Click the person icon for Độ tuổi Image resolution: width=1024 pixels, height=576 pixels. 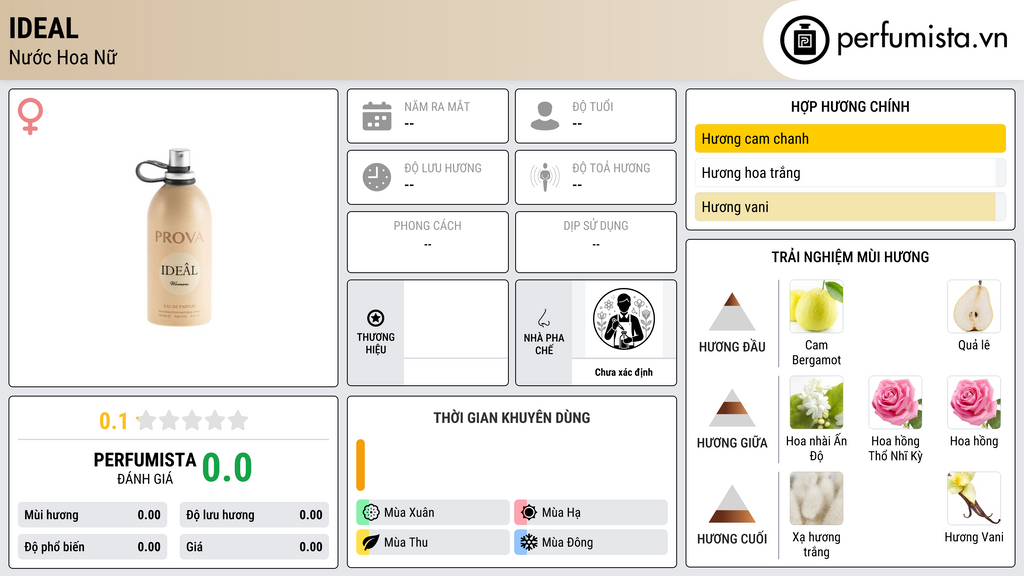tap(545, 116)
